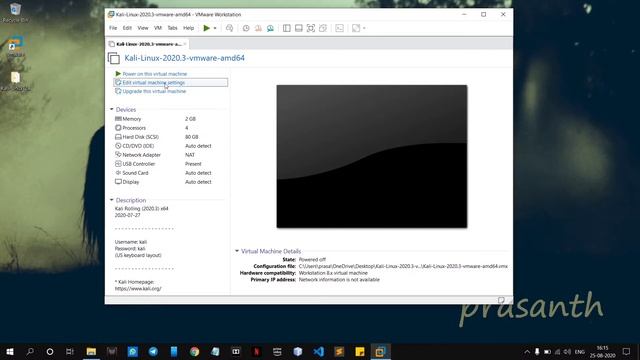This screenshot has height=360, width=640.
Task: Open the VM menu
Action: pyautogui.click(x=158, y=28)
